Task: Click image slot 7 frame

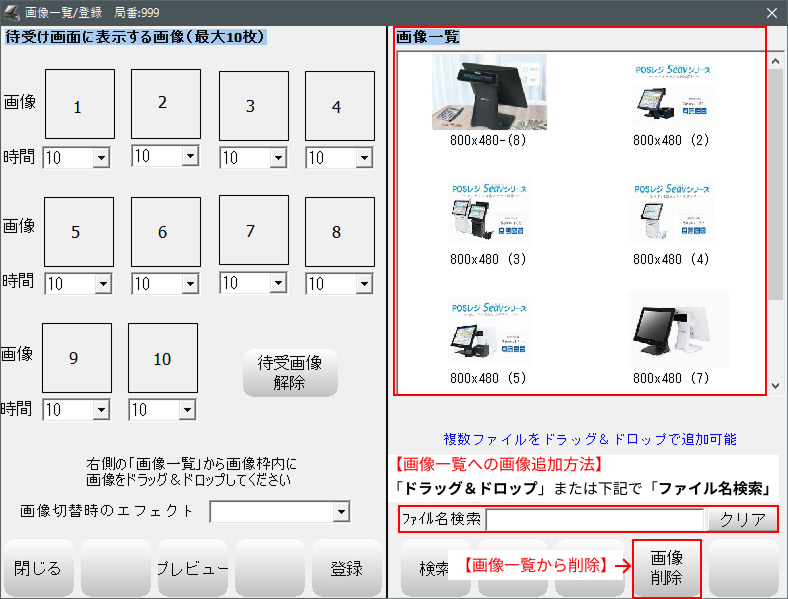Action: click(x=253, y=230)
